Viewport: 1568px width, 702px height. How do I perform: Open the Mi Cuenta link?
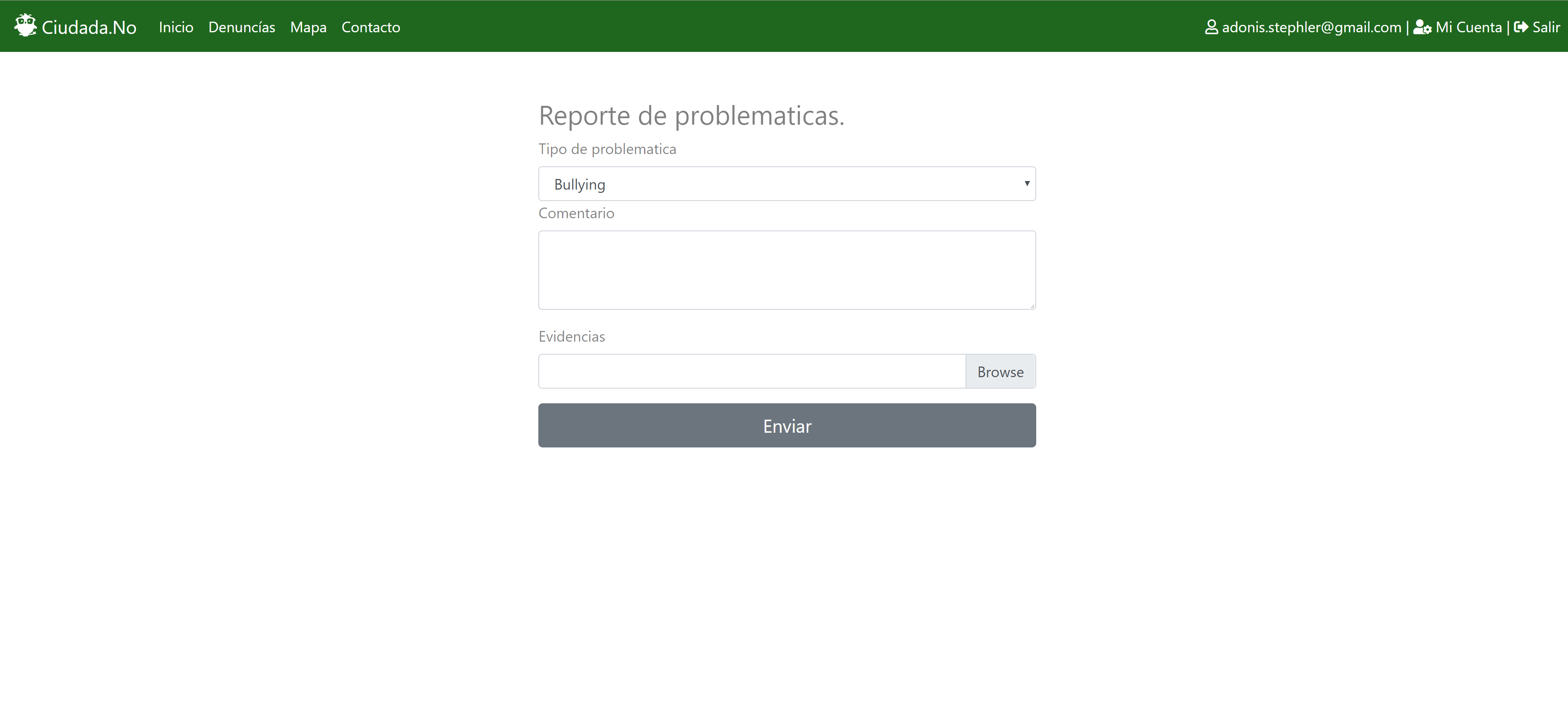[x=1468, y=27]
